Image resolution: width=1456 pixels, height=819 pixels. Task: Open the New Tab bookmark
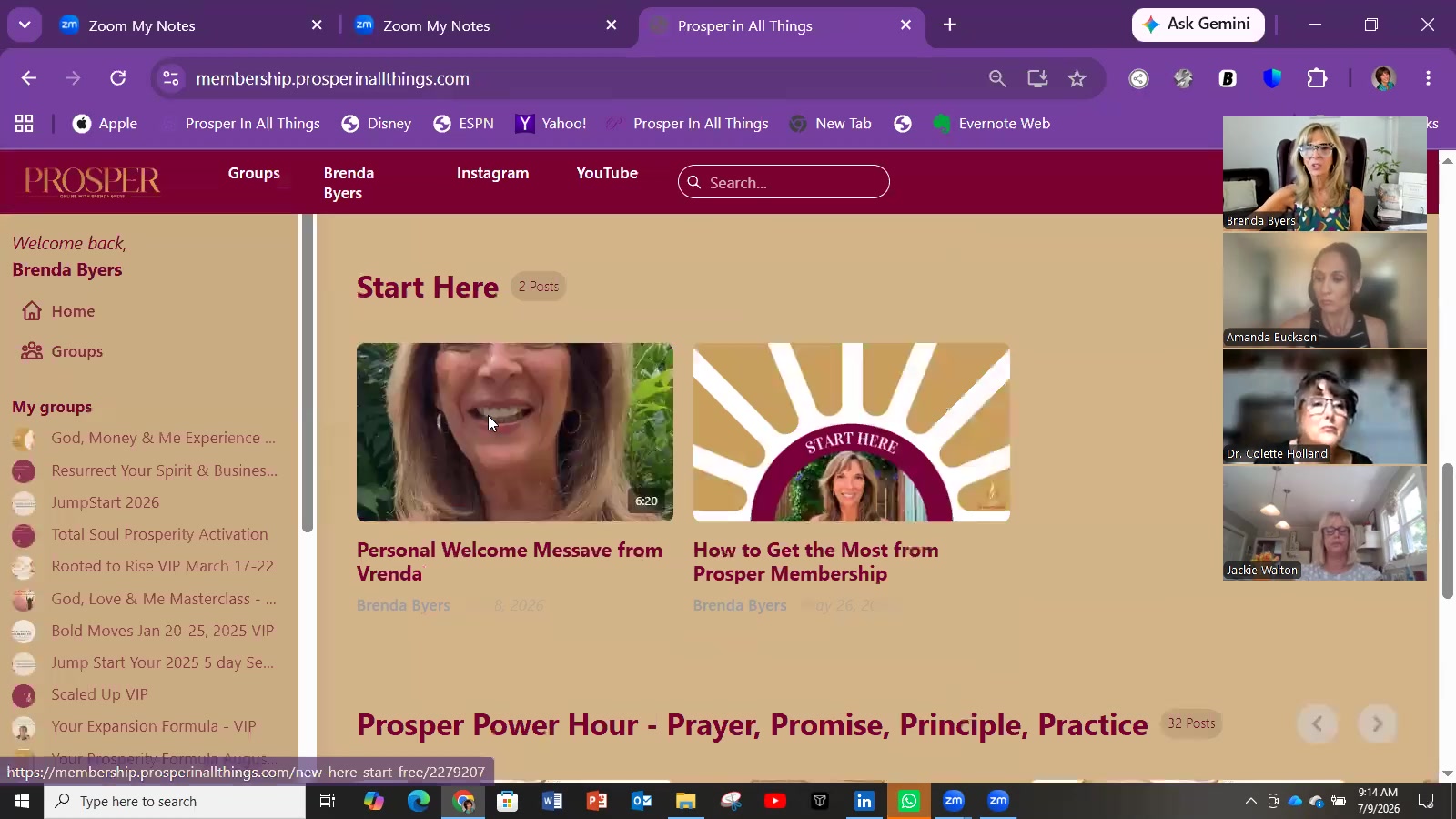pyautogui.click(x=830, y=124)
